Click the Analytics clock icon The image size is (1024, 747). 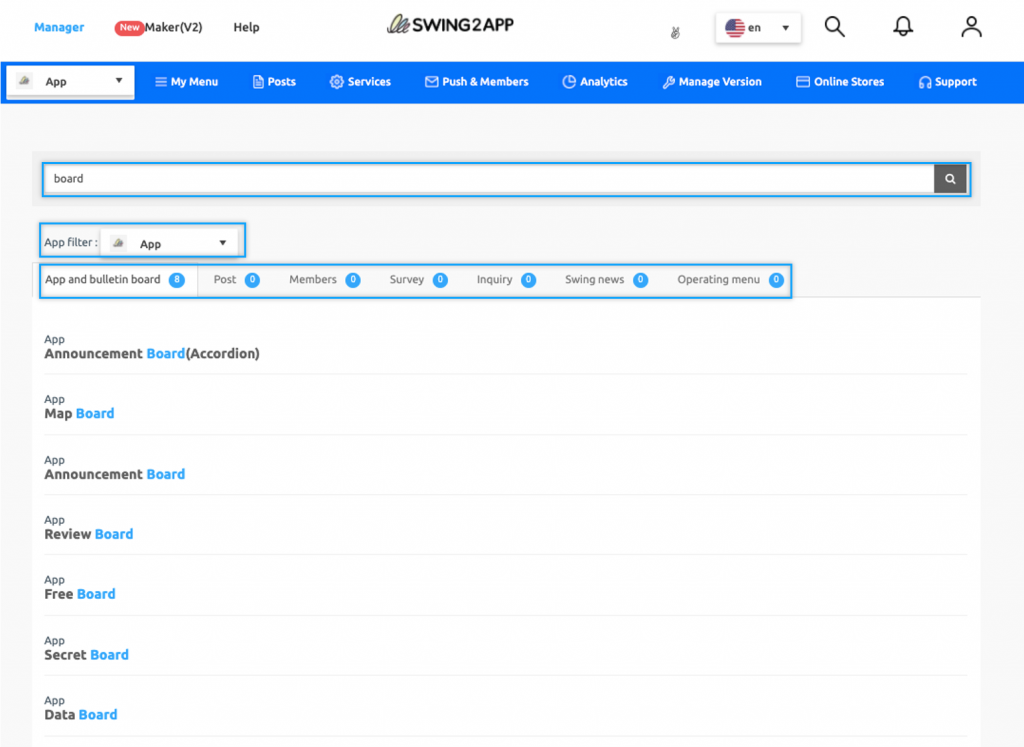(x=566, y=82)
